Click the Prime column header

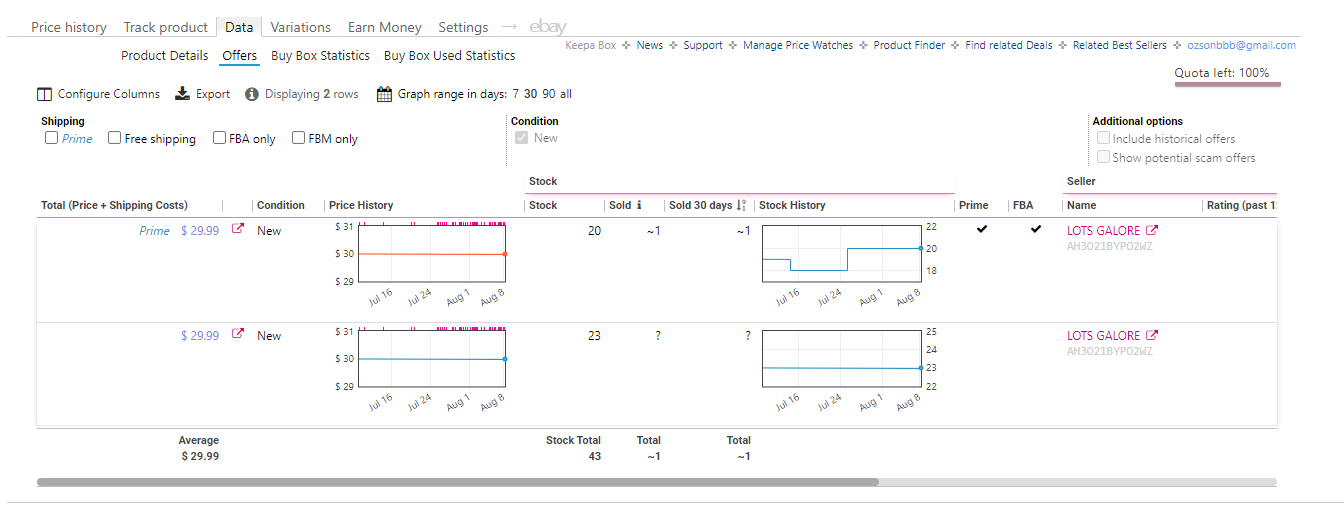[973, 205]
